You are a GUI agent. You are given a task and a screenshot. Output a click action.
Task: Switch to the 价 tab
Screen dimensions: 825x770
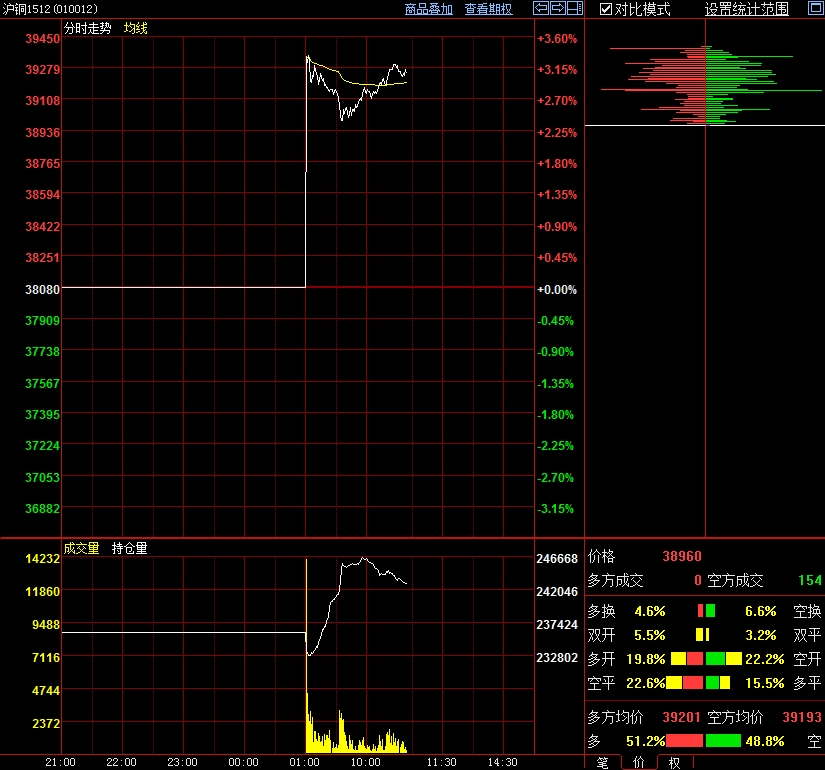[x=638, y=762]
